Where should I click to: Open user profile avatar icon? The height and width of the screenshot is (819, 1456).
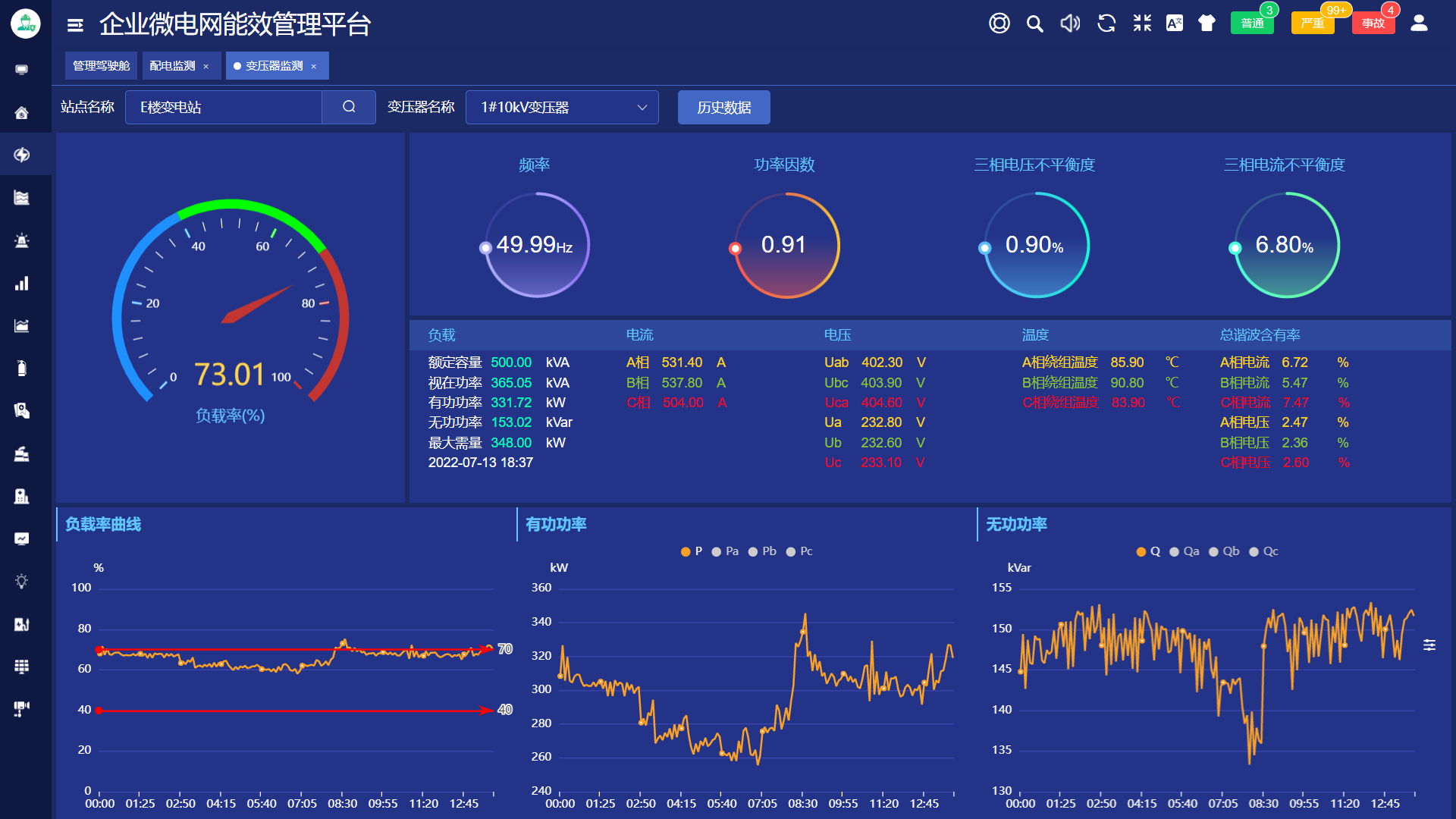point(1419,24)
